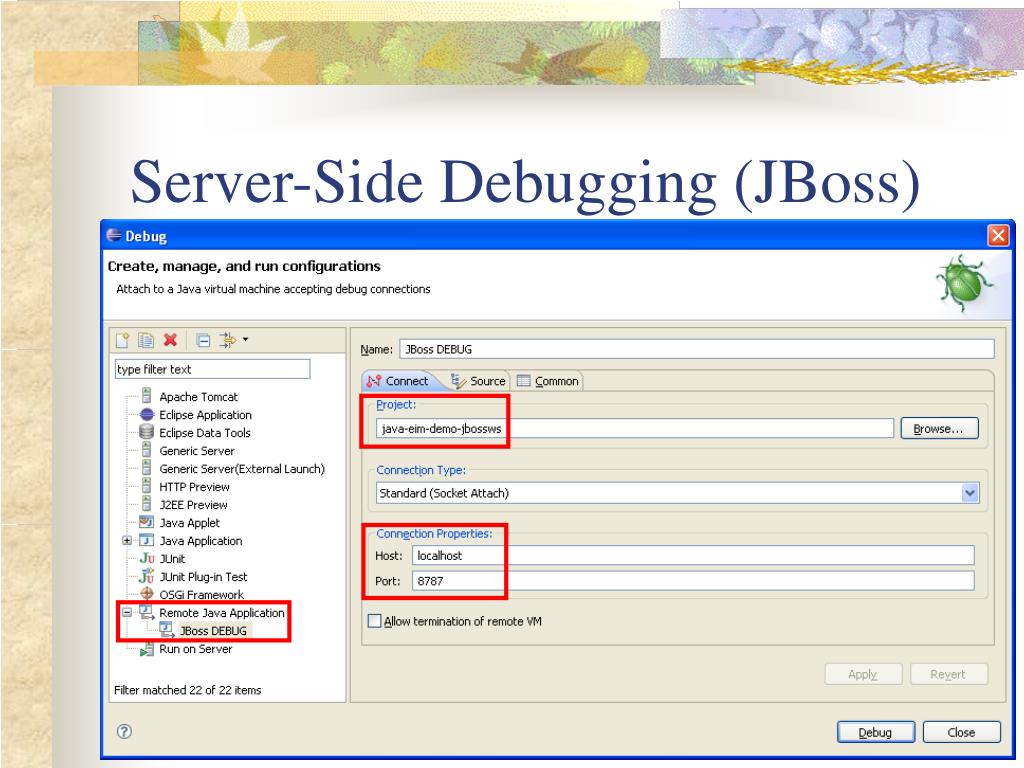
Task: Click the help question mark icon
Action: (124, 731)
